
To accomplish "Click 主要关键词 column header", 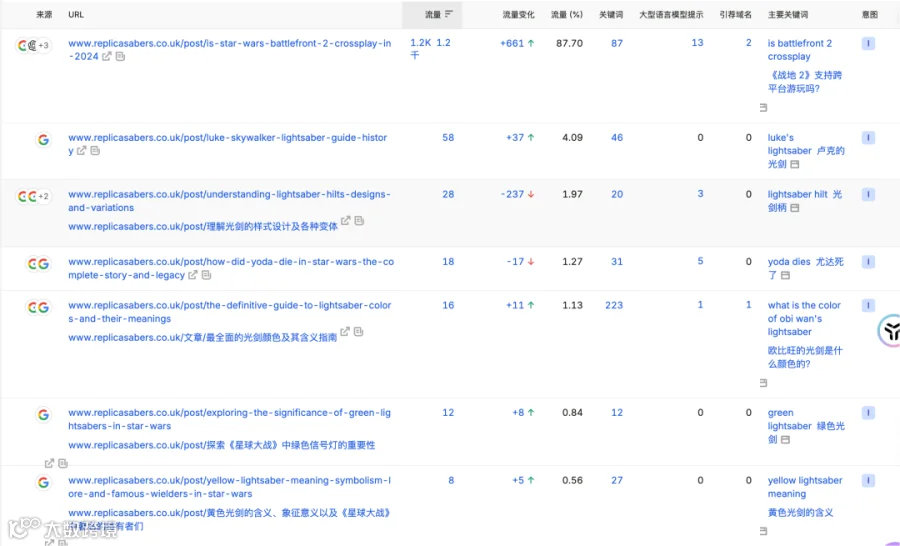I will click(788, 15).
